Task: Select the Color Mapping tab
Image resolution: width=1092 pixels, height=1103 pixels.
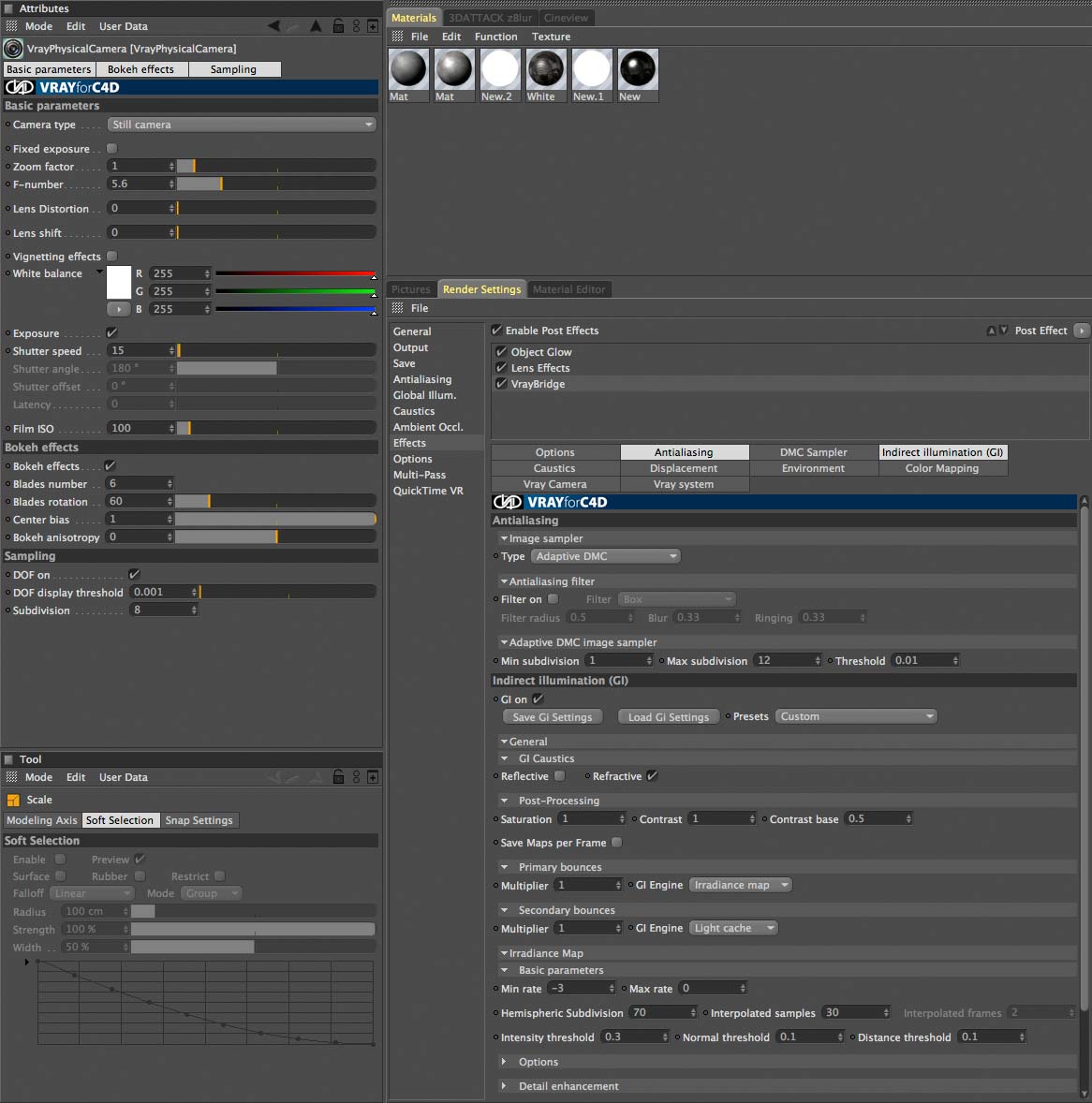Action: click(942, 468)
